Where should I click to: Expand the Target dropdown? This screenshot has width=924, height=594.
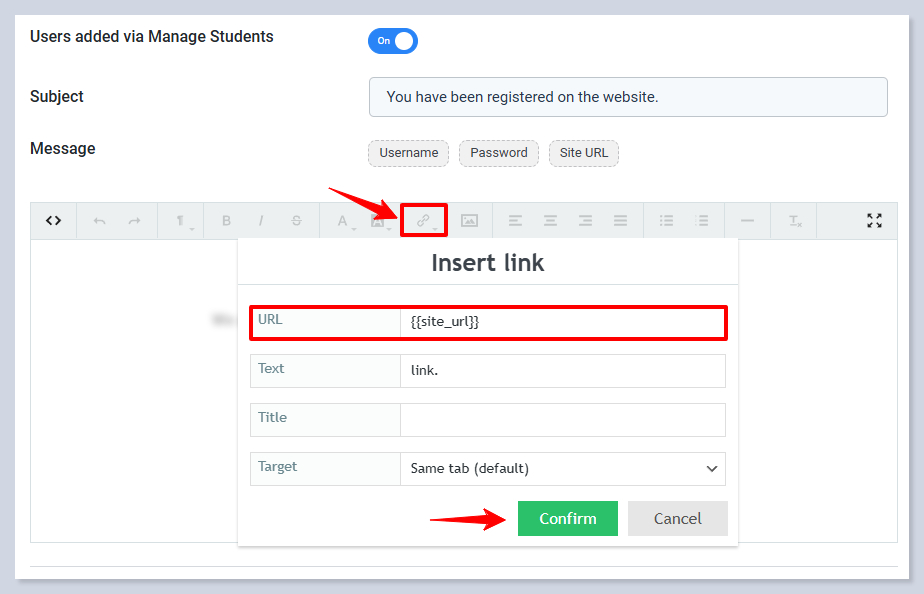click(562, 468)
